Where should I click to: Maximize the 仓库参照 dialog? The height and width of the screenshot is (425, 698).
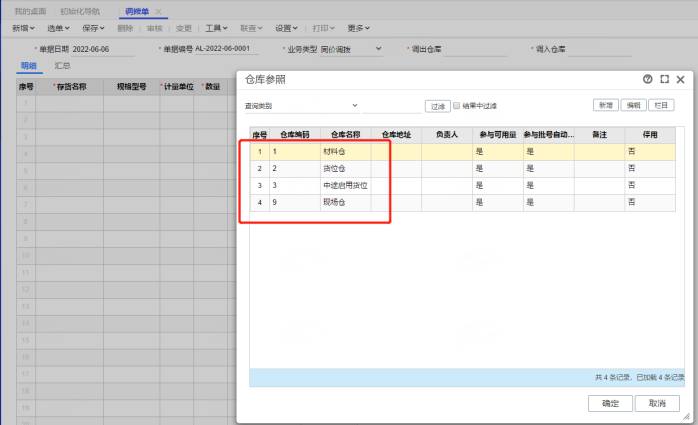point(665,79)
